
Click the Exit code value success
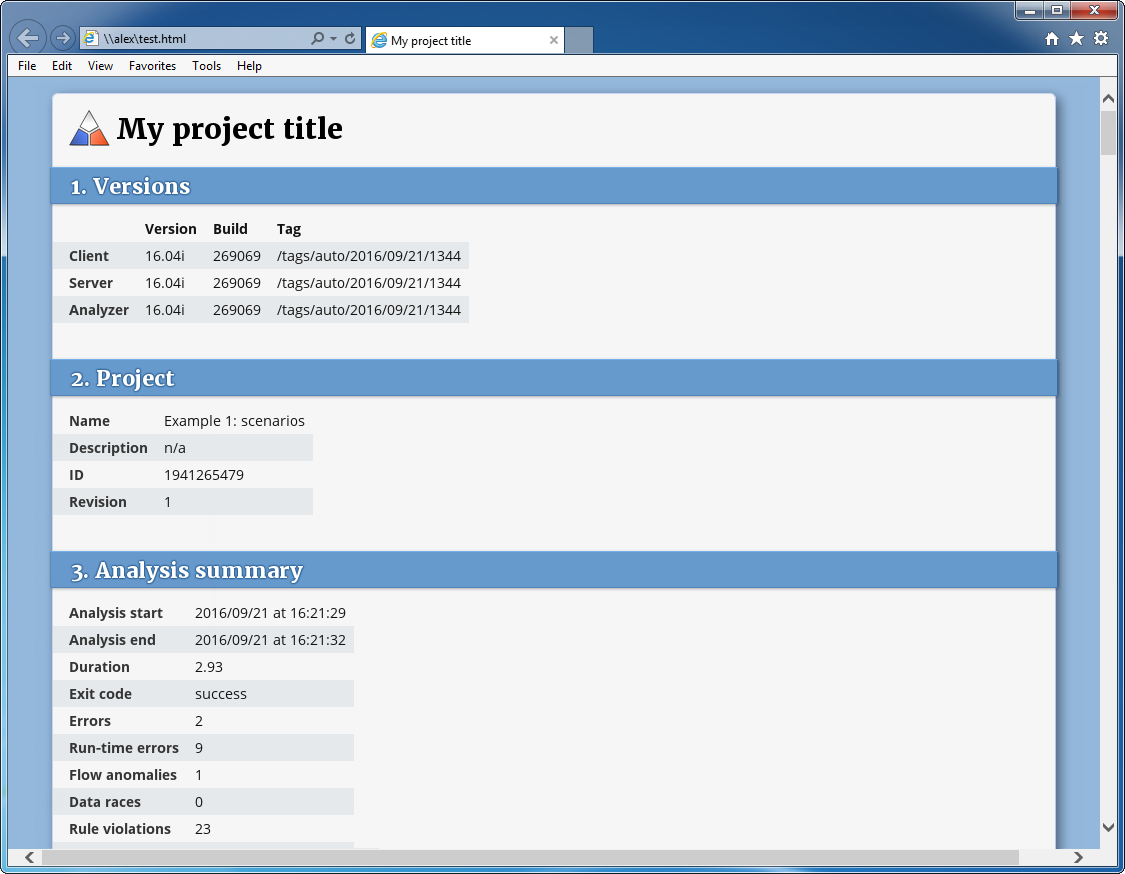point(221,695)
